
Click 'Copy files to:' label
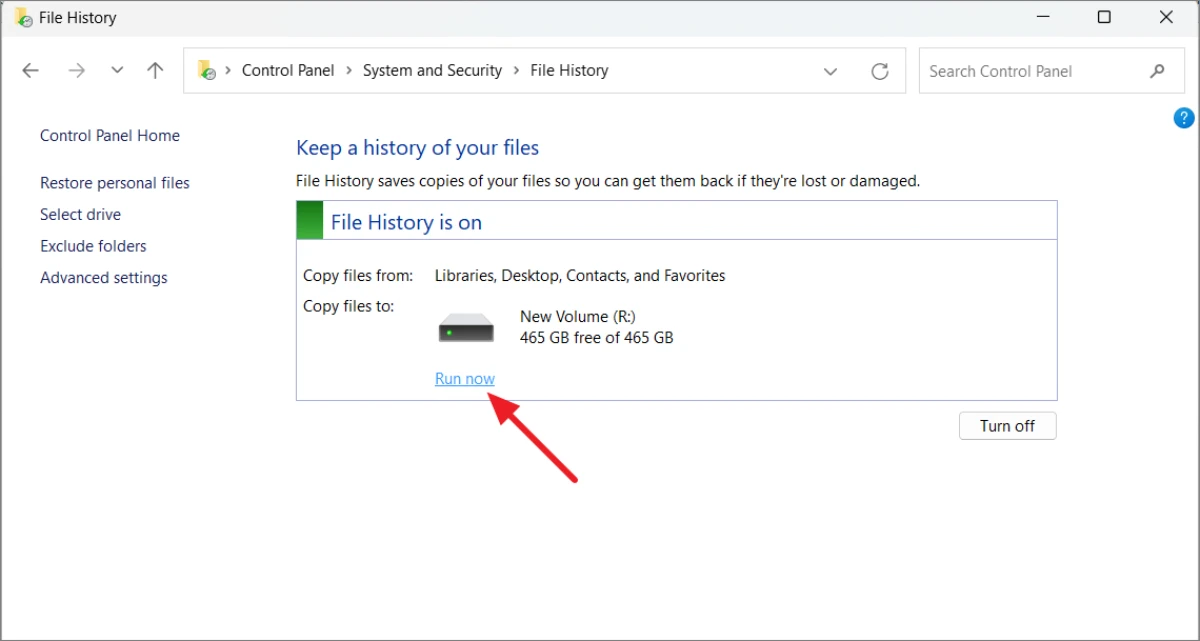point(349,306)
